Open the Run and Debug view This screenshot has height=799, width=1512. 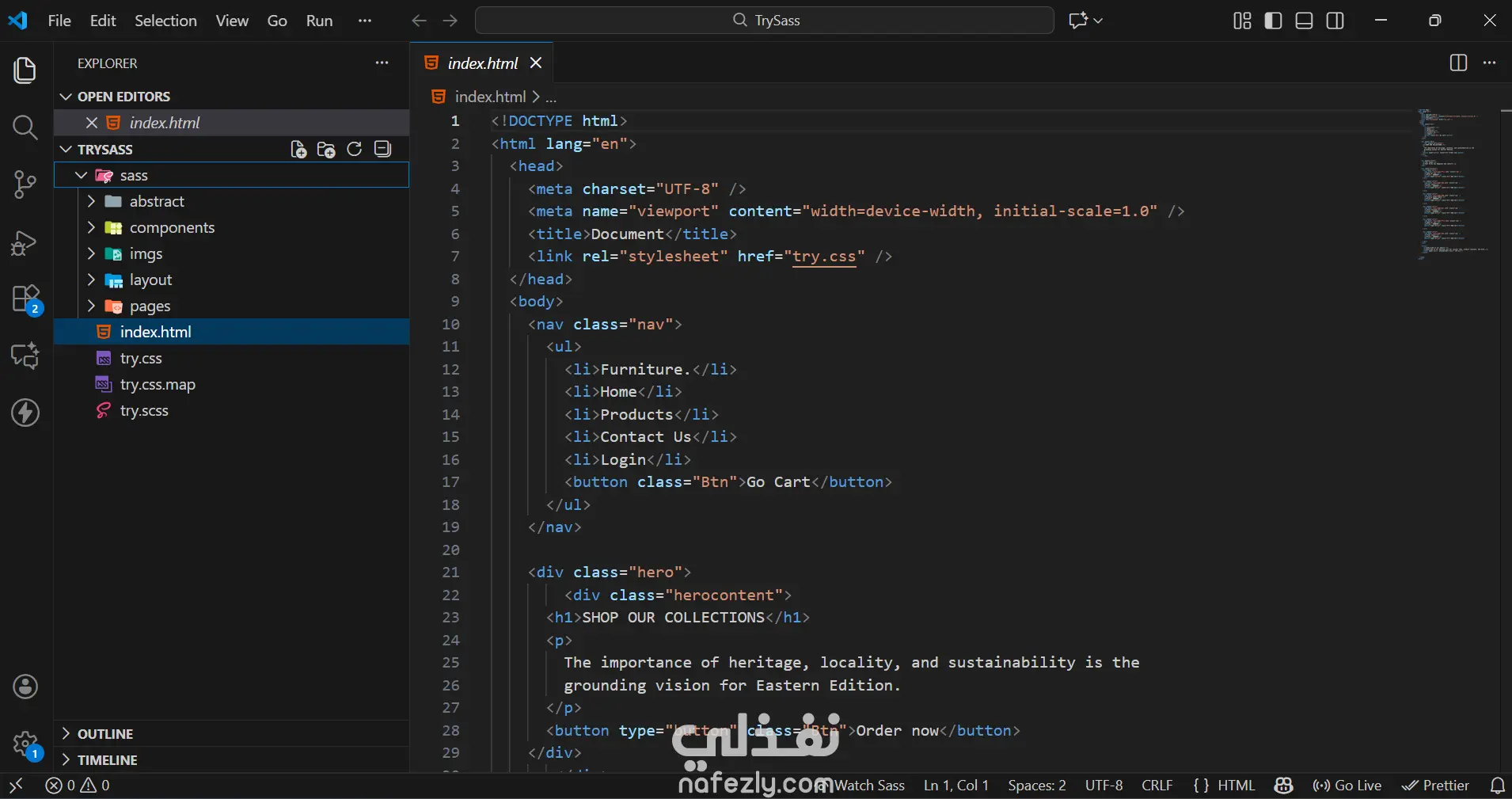tap(25, 242)
